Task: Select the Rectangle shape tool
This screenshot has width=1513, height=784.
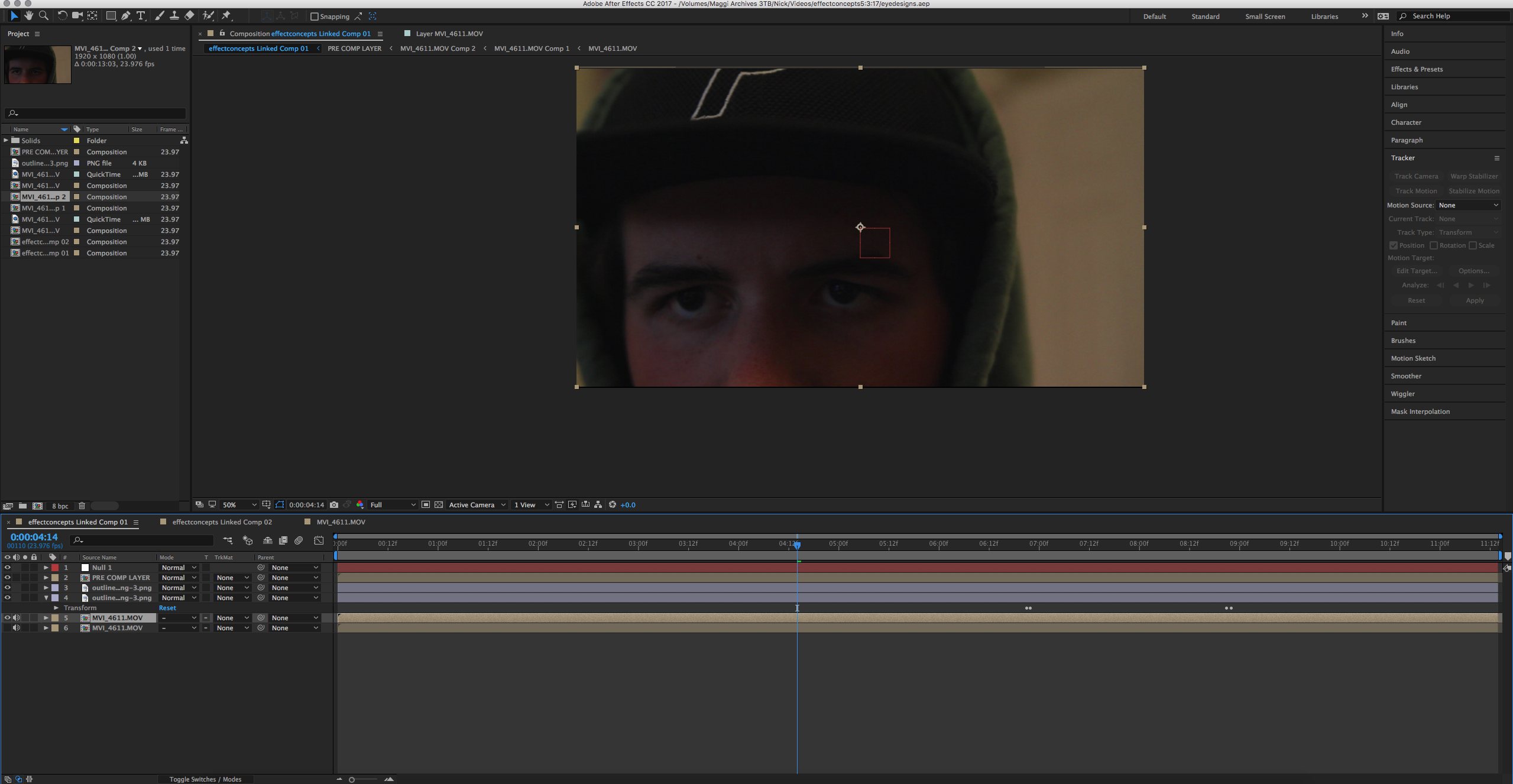Action: 111,16
